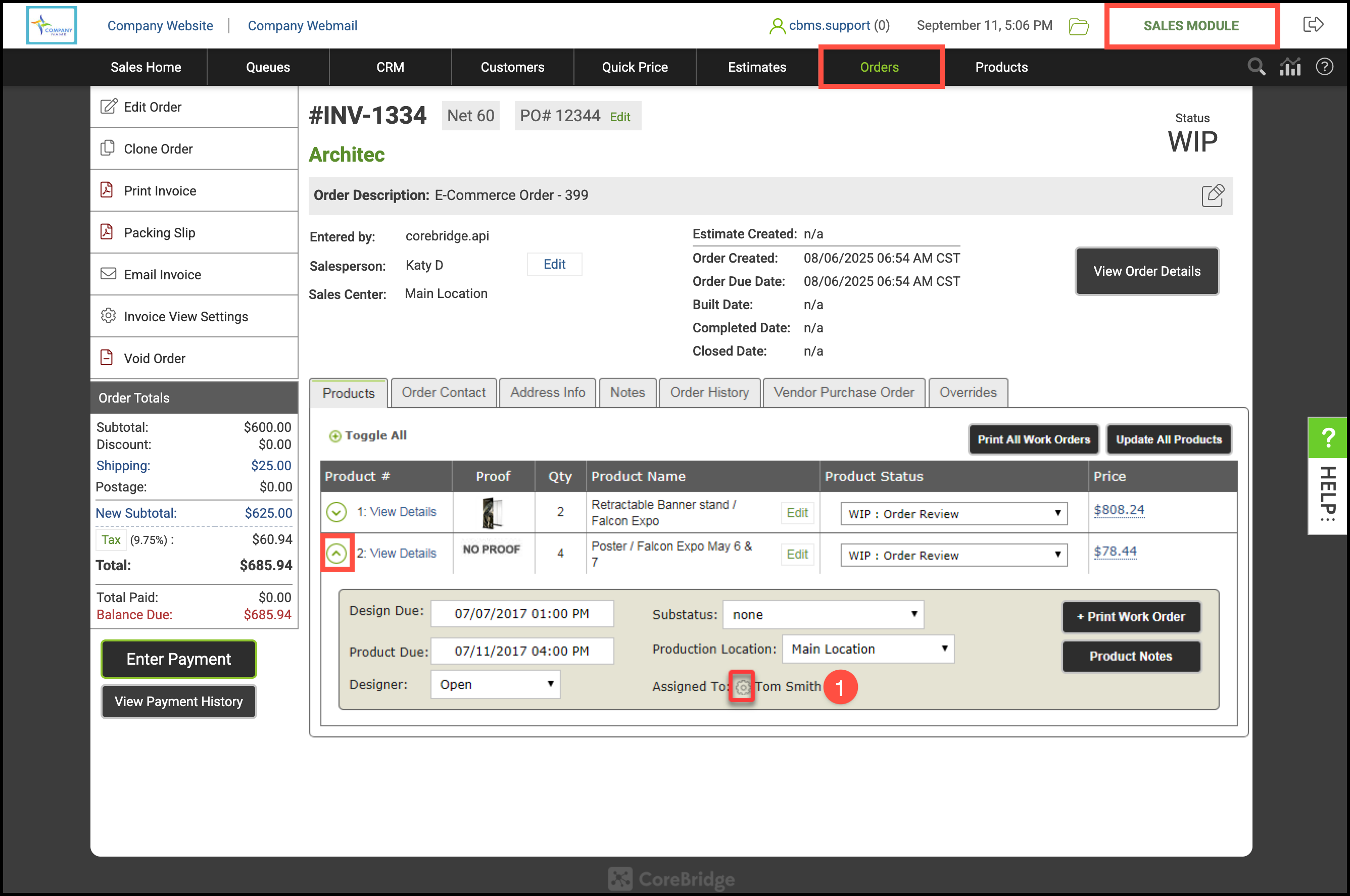Image resolution: width=1350 pixels, height=896 pixels.
Task: Open the Designer dropdown
Action: pos(495,684)
